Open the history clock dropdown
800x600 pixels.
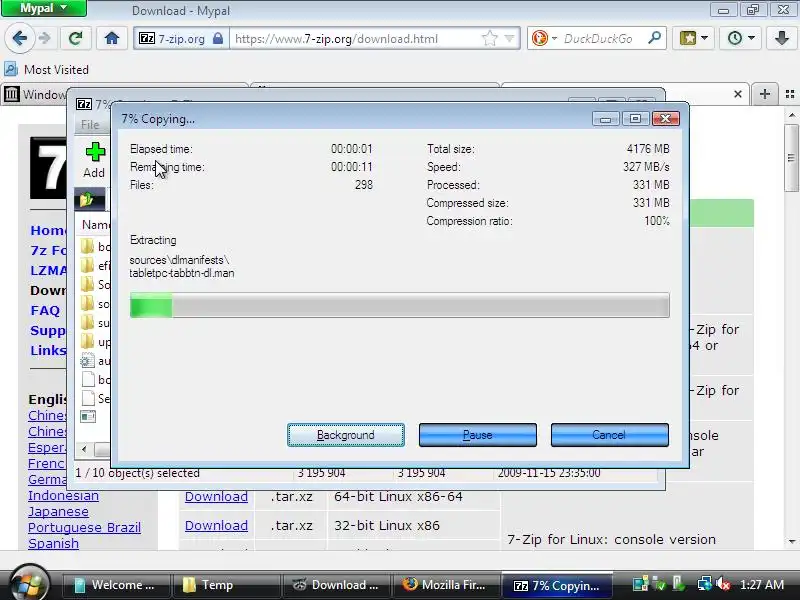(x=740, y=38)
